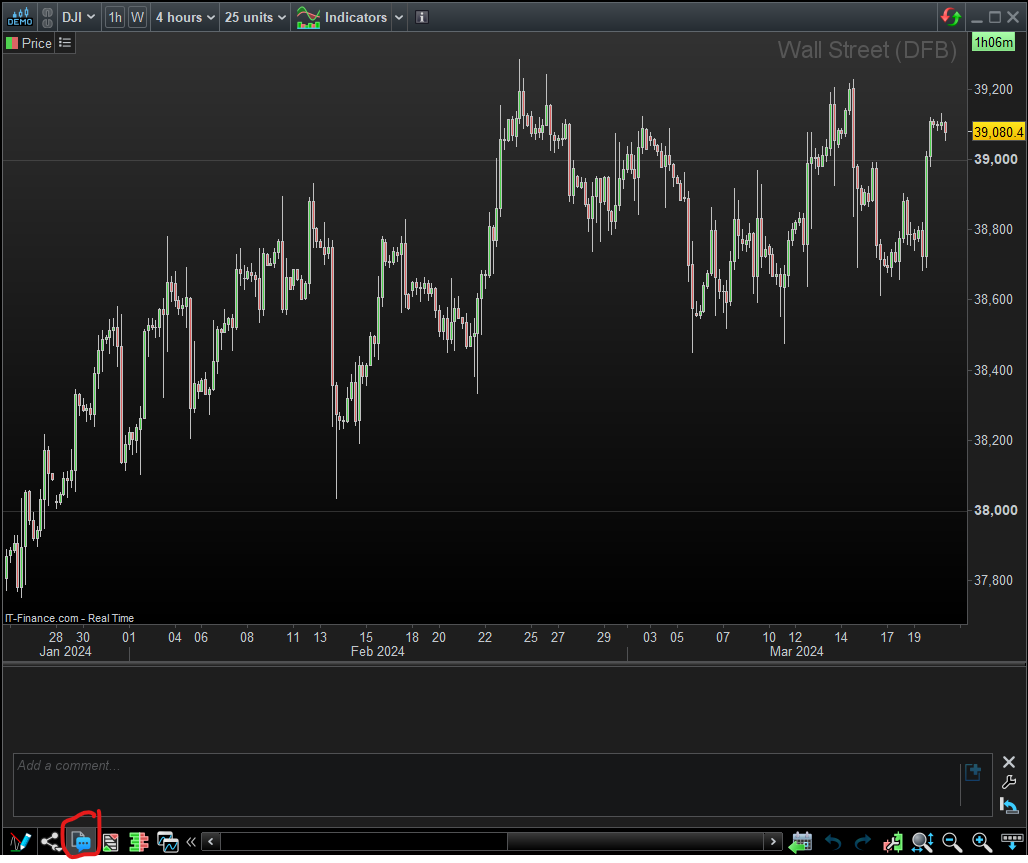
Task: Click the auto-fit zoom magnifier icon
Action: [x=922, y=842]
